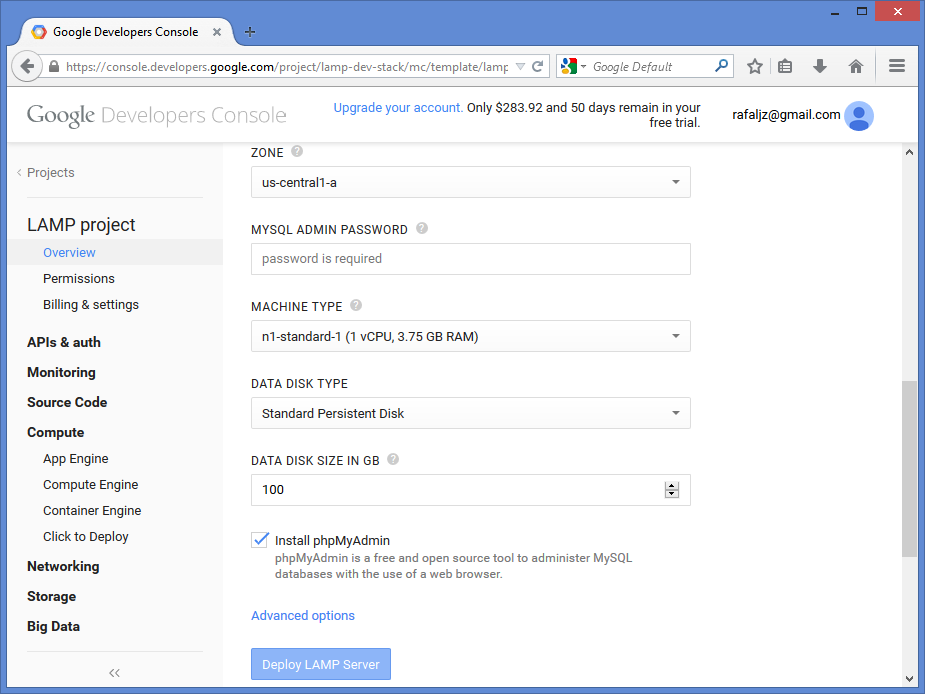Select the Google Developers Console browser tab
Viewport: 925px width, 694px height.
[x=126, y=32]
